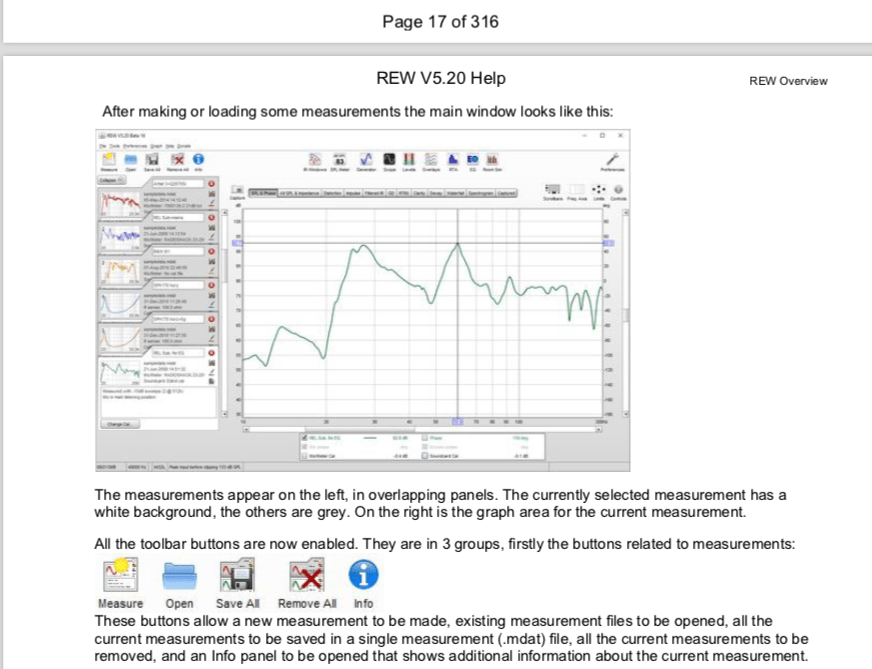Click the Change Cal... button
872x669 pixels.
pyautogui.click(x=120, y=424)
